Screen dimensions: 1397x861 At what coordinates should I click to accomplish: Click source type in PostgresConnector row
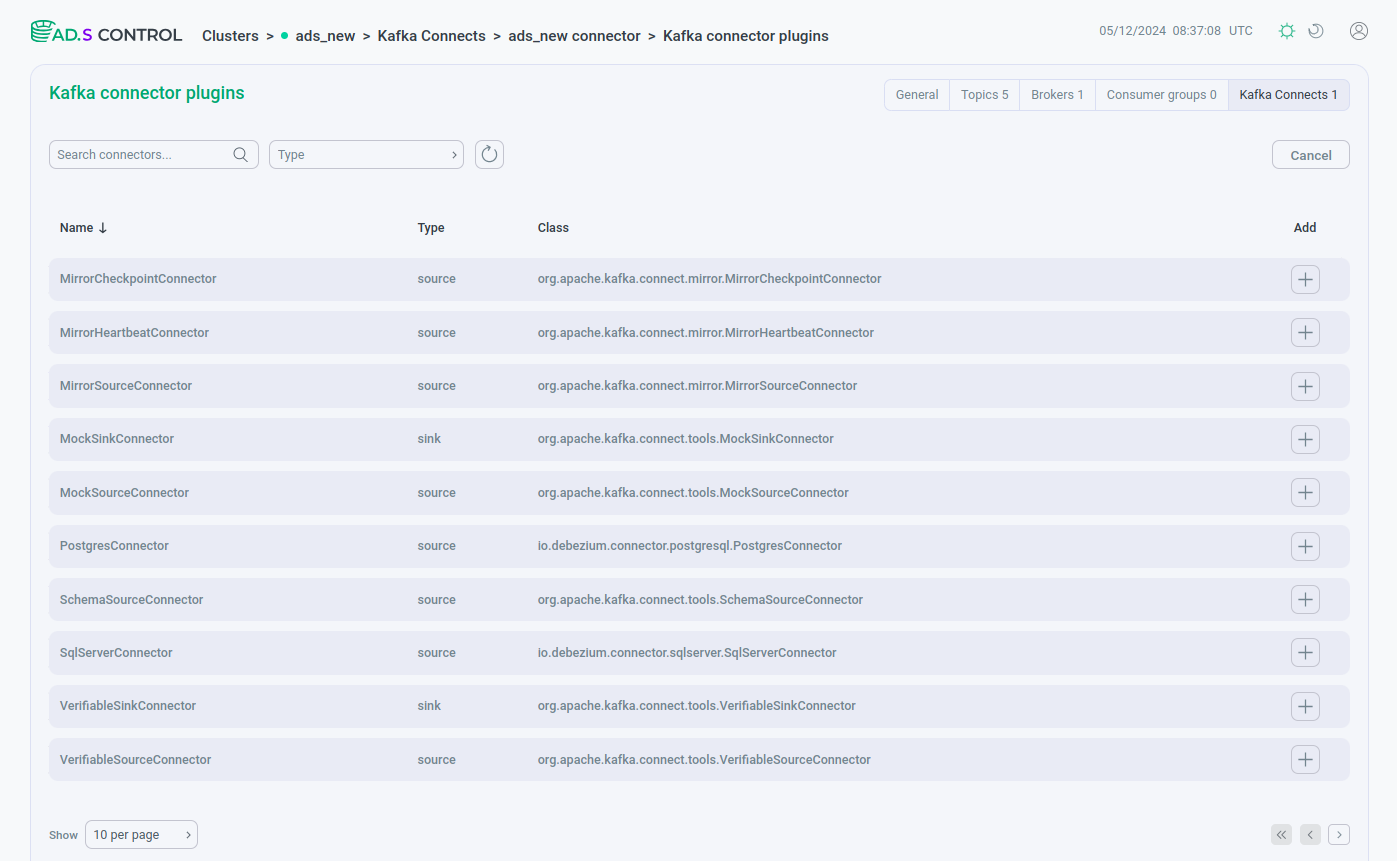(x=436, y=546)
